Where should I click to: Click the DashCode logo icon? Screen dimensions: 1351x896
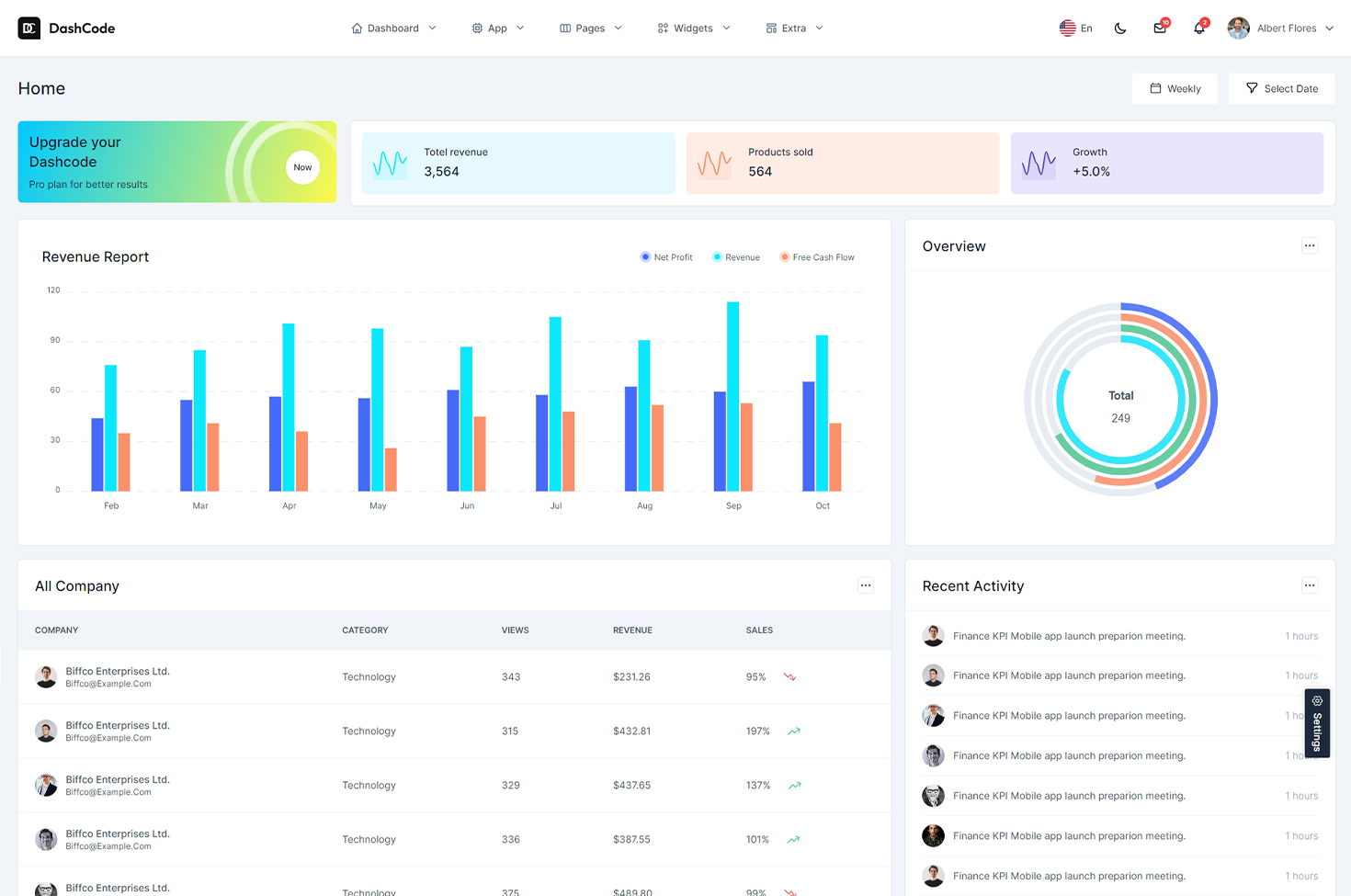[x=29, y=28]
